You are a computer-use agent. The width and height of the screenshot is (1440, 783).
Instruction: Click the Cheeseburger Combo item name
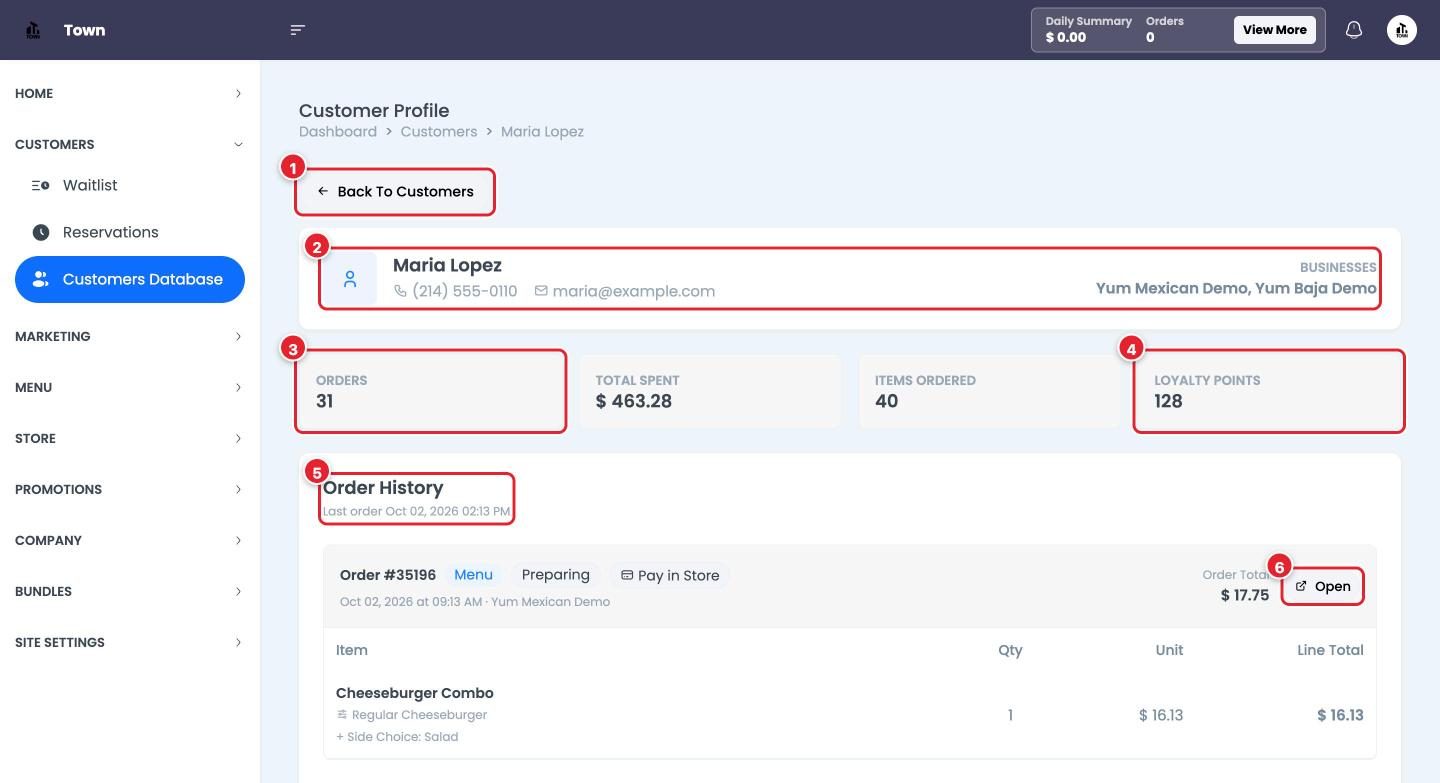(415, 693)
